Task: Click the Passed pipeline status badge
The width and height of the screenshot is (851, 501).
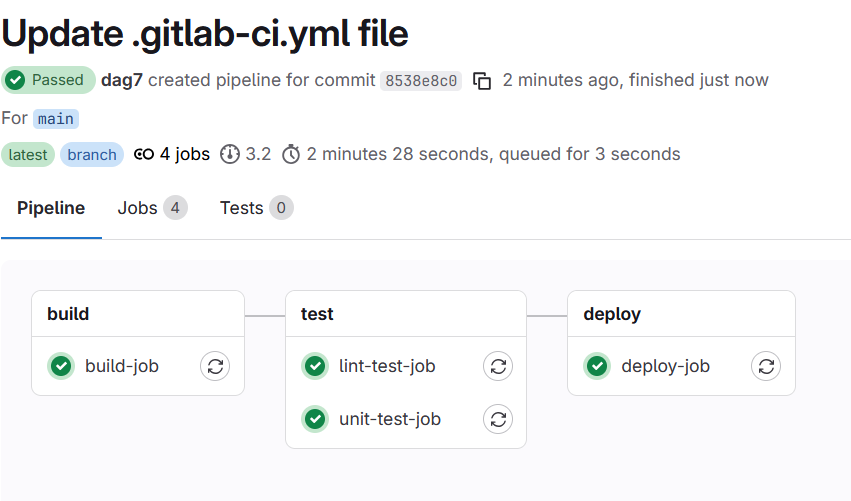Action: [x=48, y=80]
